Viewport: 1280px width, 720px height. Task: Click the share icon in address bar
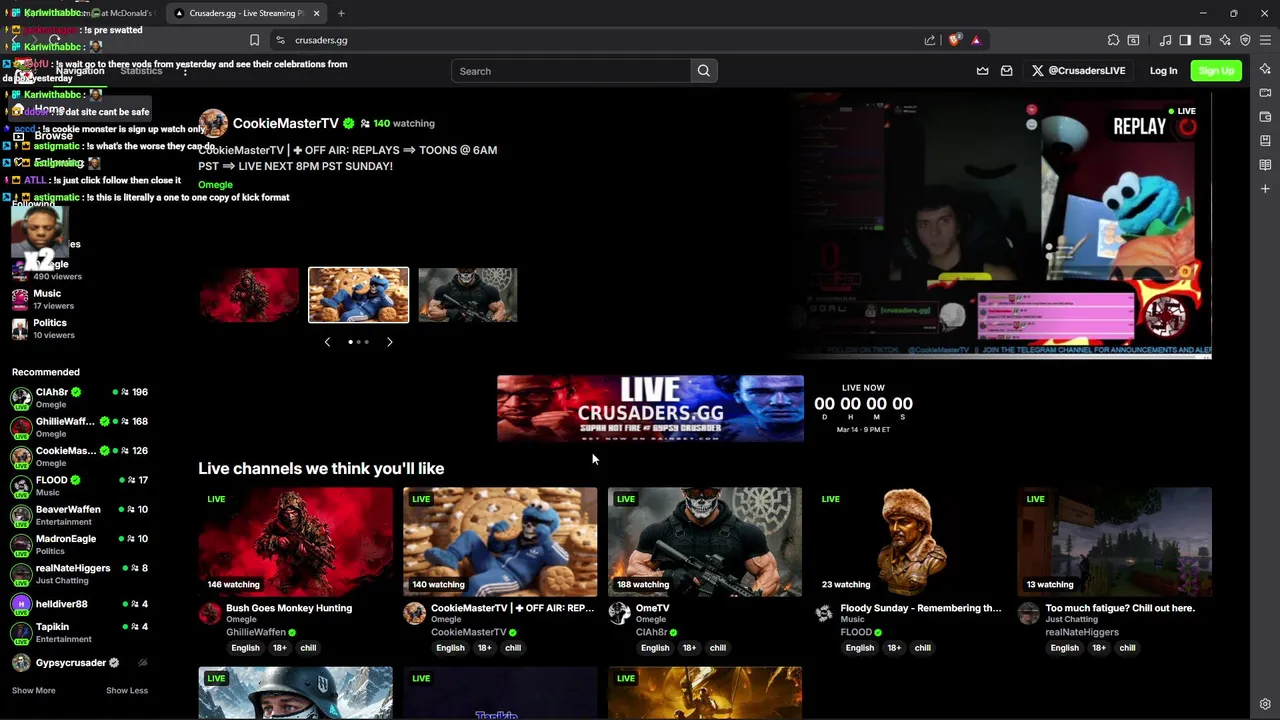click(930, 40)
